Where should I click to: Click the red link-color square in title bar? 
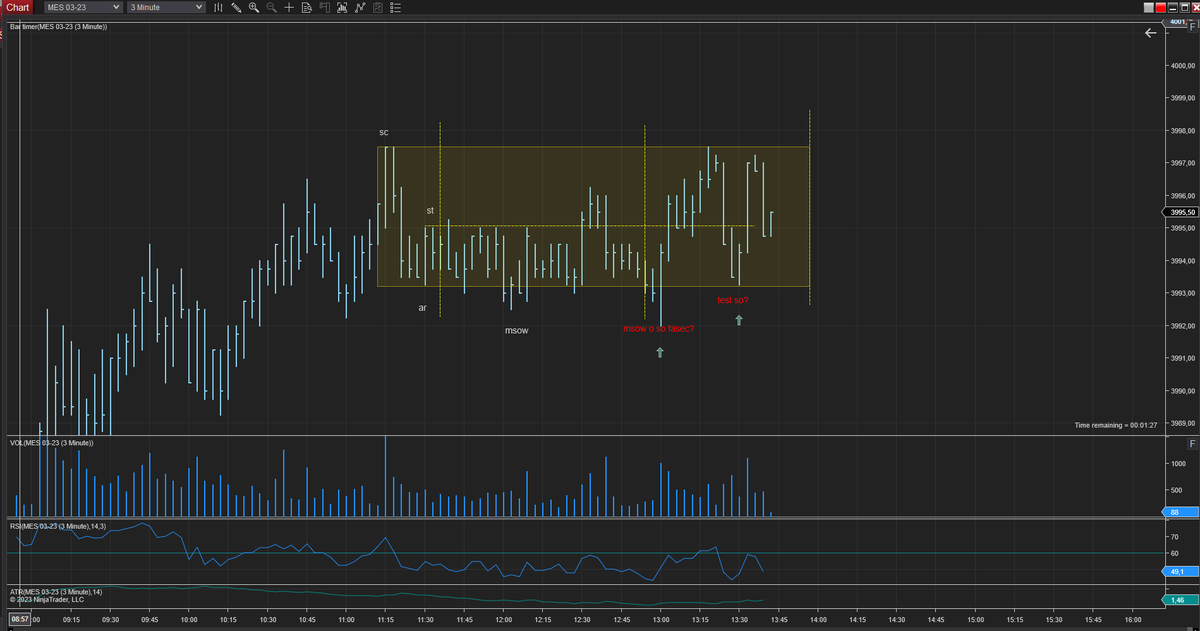(x=1161, y=8)
